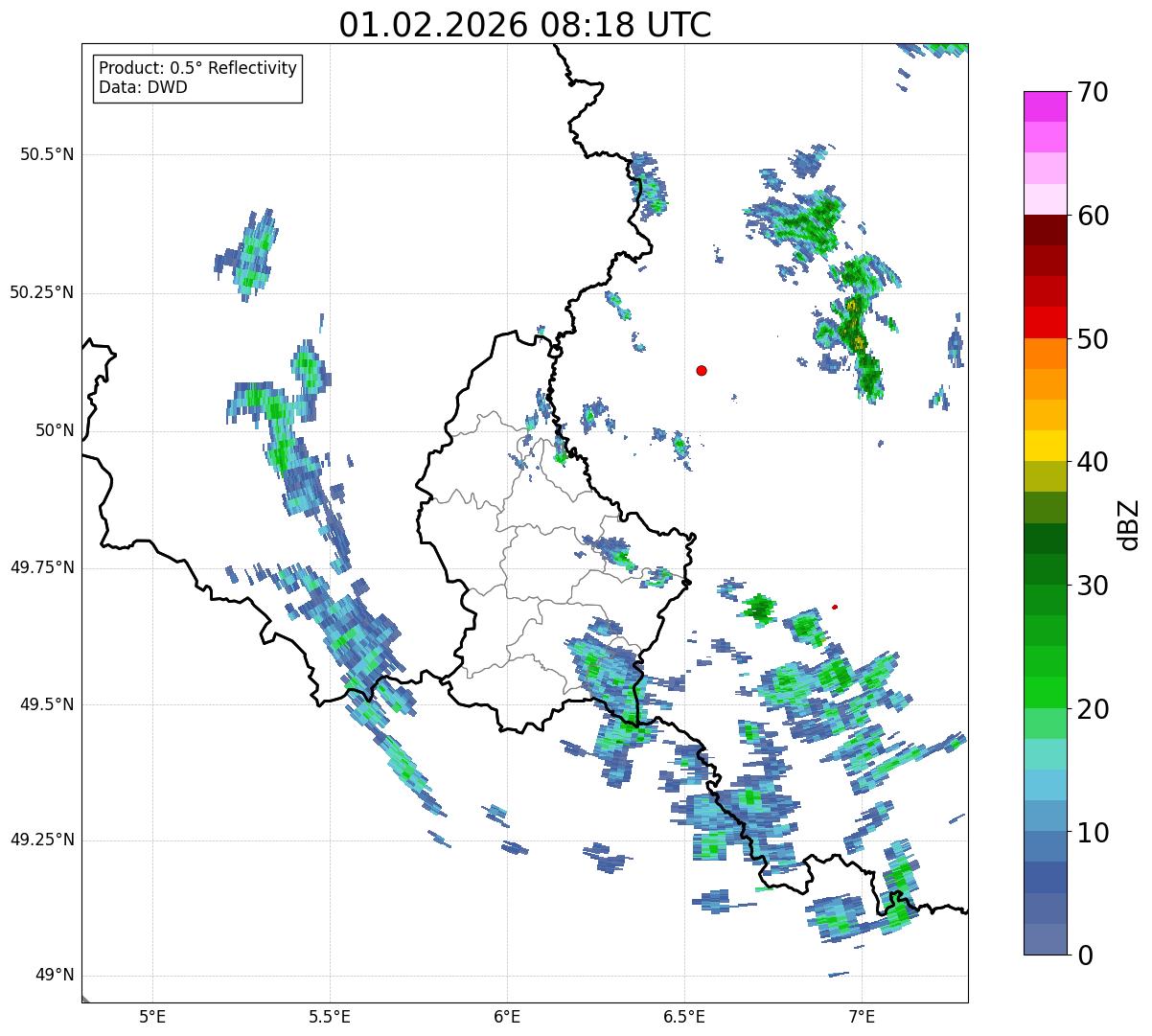
Task: Click the 49.25°N latitude label
Action: click(x=41, y=840)
